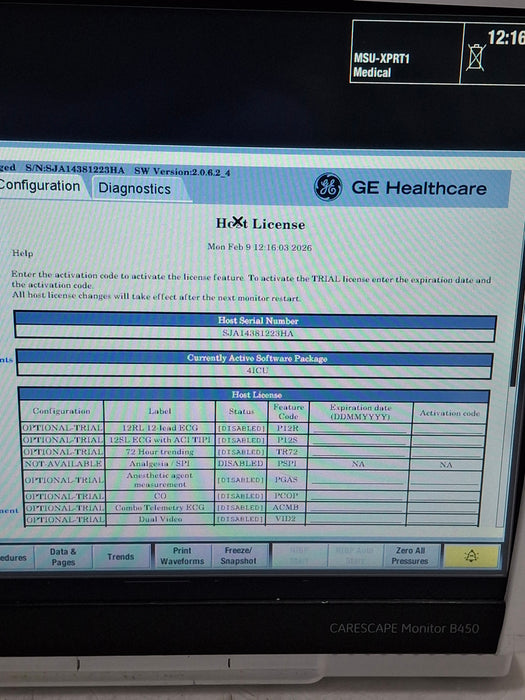The height and width of the screenshot is (700, 525).
Task: Click the P12R feature code cell
Action: 288,428
